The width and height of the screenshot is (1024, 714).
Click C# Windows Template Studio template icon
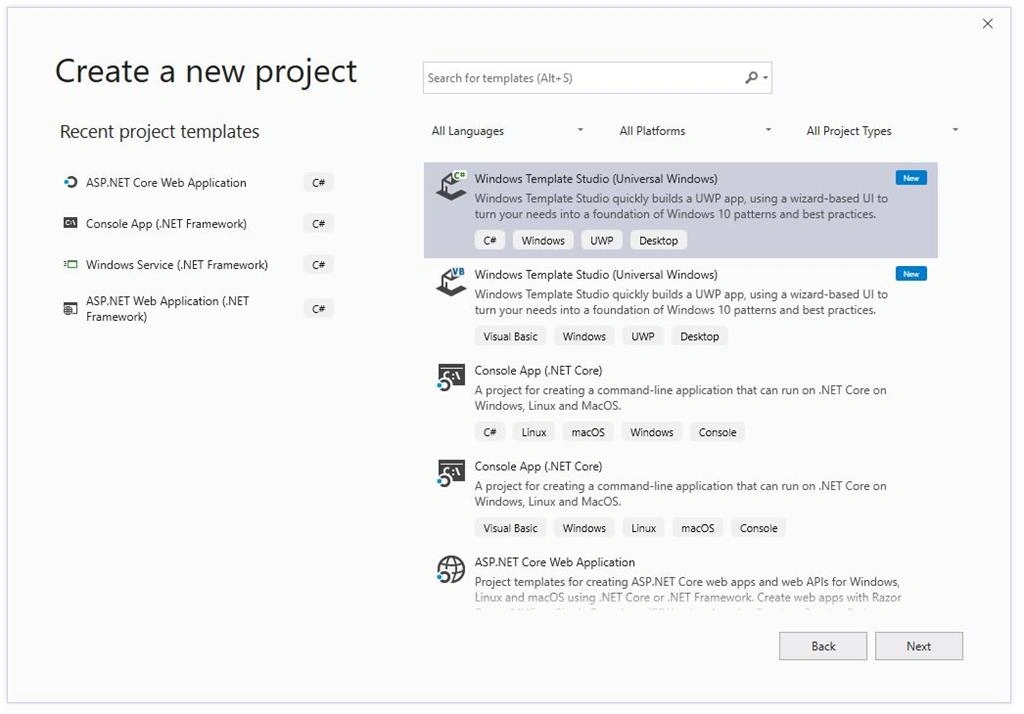point(451,187)
